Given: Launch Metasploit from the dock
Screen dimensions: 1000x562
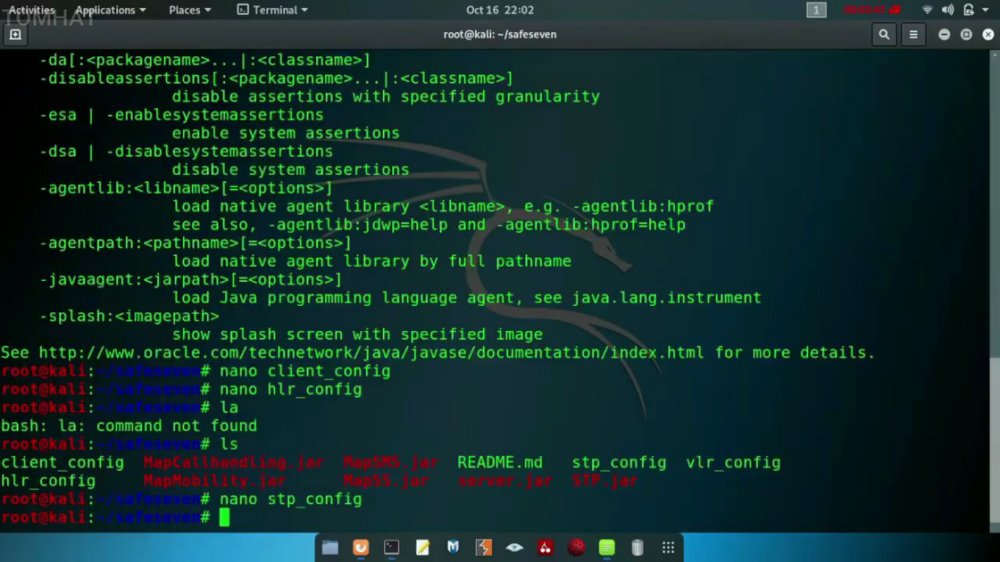Looking at the screenshot, I should 453,547.
